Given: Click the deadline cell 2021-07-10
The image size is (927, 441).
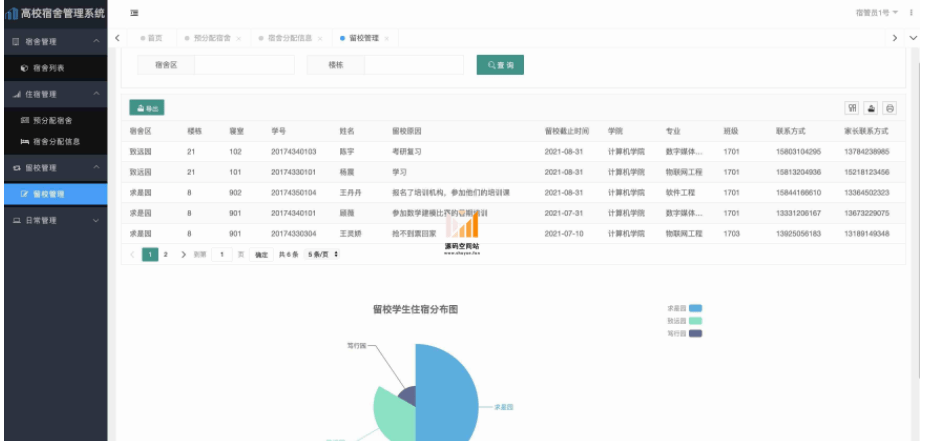Looking at the screenshot, I should pos(564,234).
